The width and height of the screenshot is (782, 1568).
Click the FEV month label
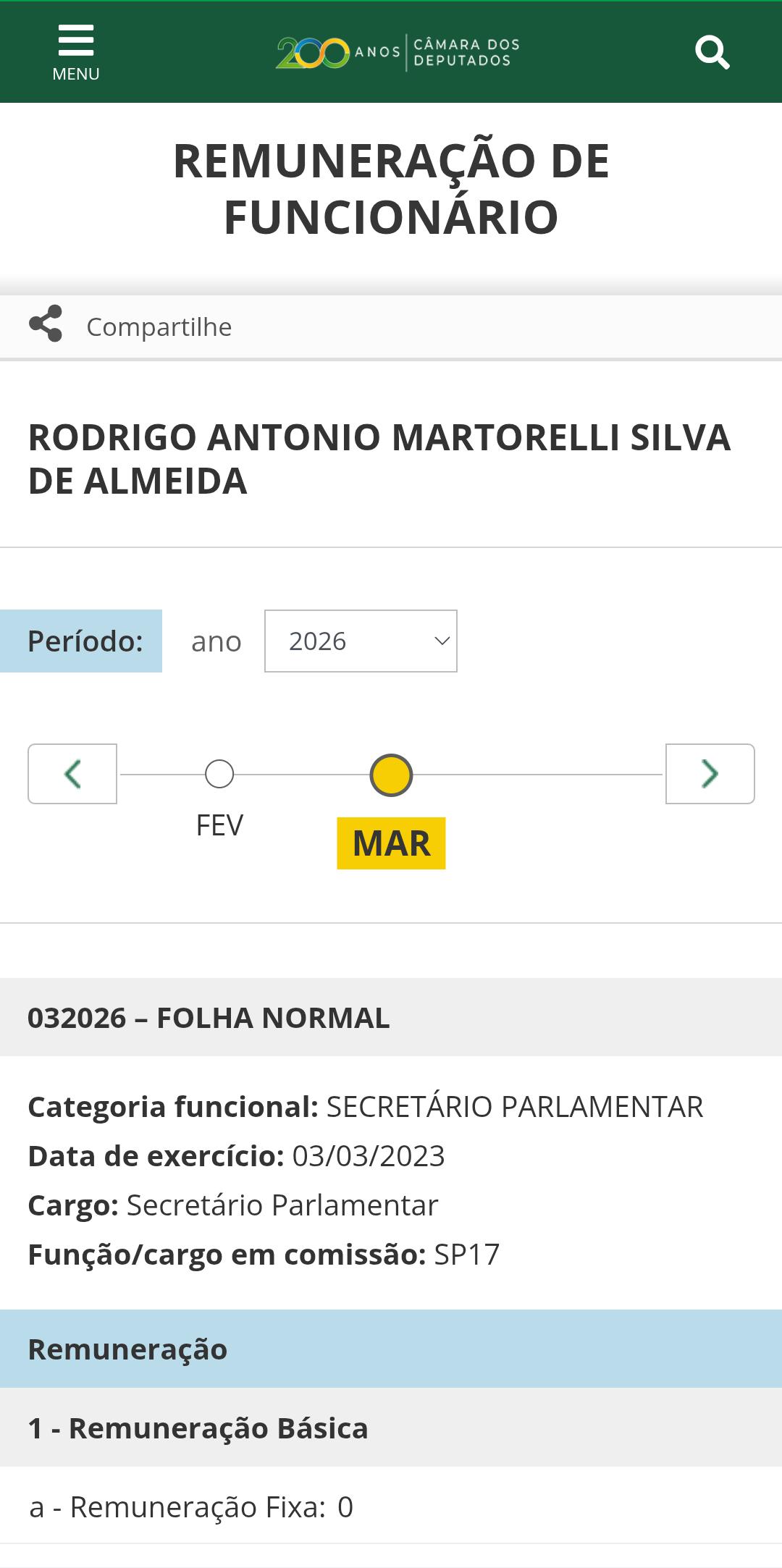tap(219, 825)
